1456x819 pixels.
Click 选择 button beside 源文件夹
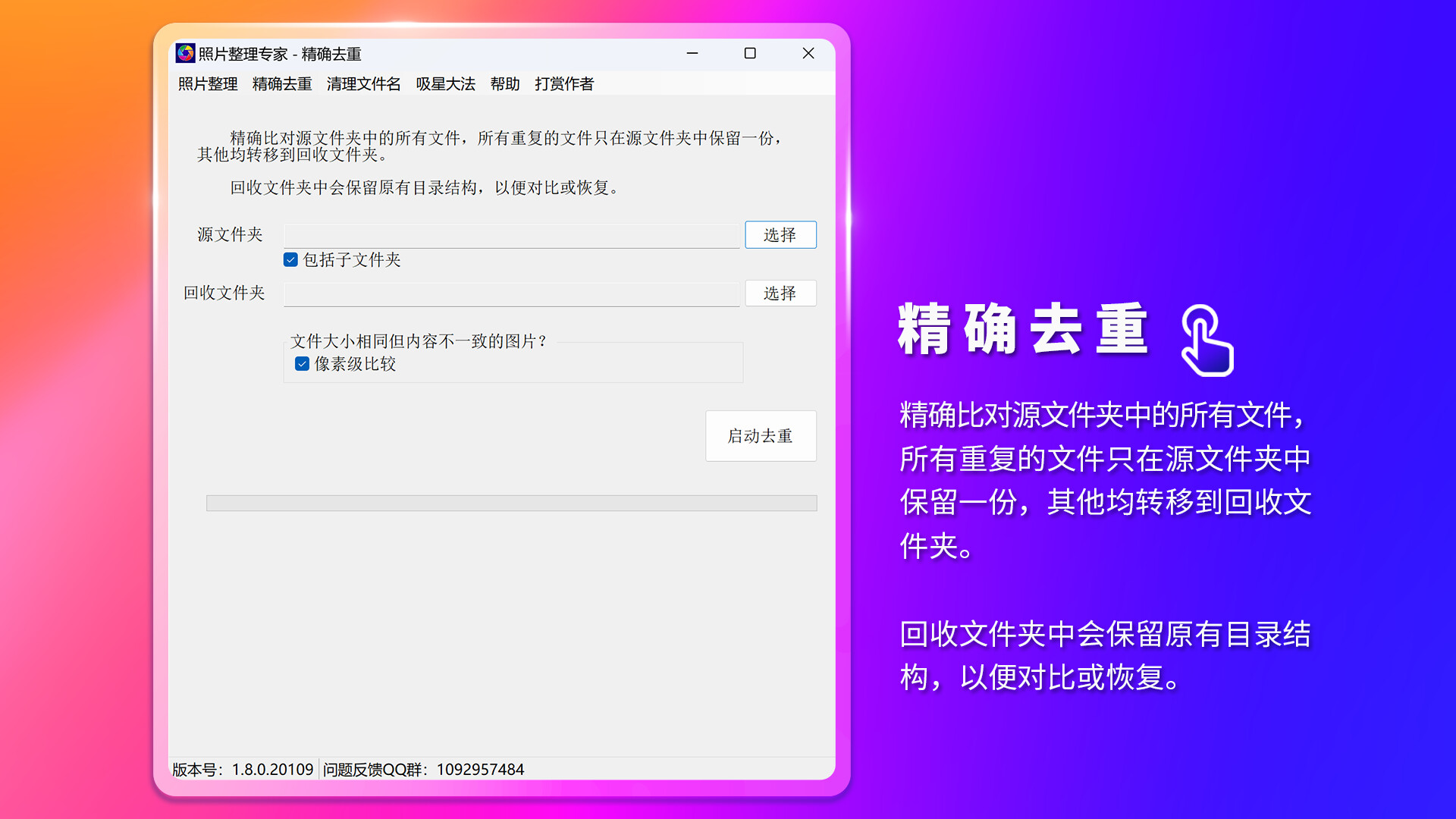click(780, 234)
